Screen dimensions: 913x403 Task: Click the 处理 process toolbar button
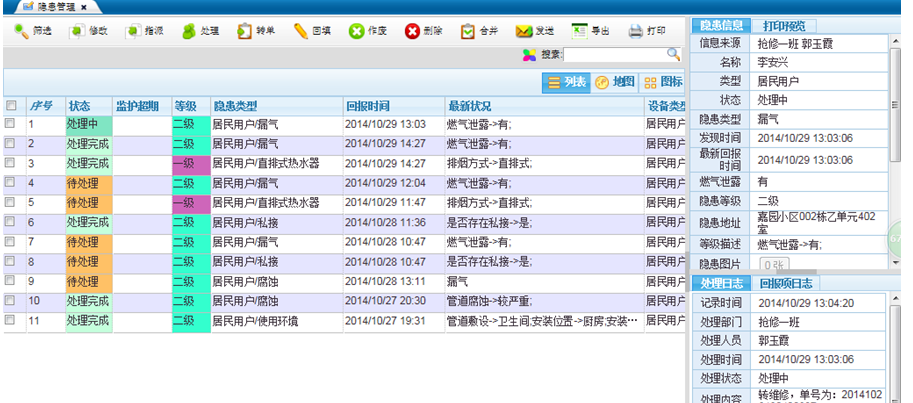[189, 31]
